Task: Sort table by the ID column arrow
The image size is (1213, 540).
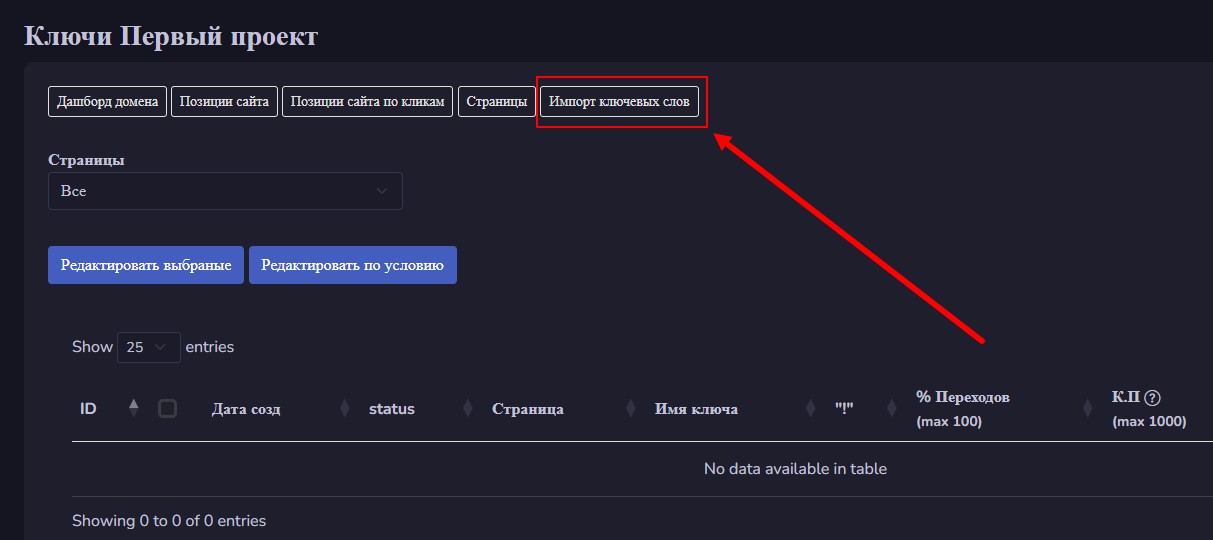Action: 134,408
